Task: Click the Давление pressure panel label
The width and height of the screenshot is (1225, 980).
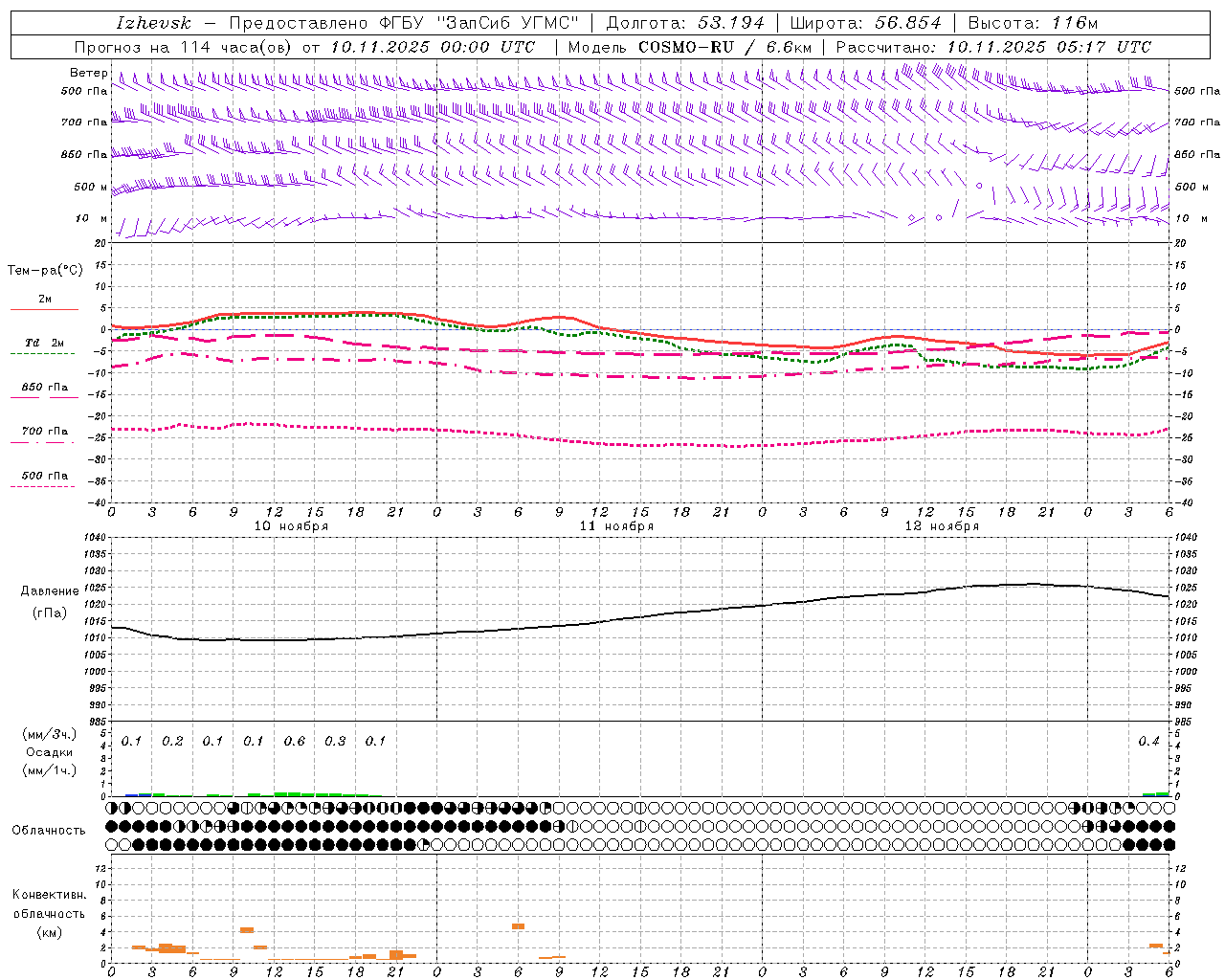Action: click(50, 591)
